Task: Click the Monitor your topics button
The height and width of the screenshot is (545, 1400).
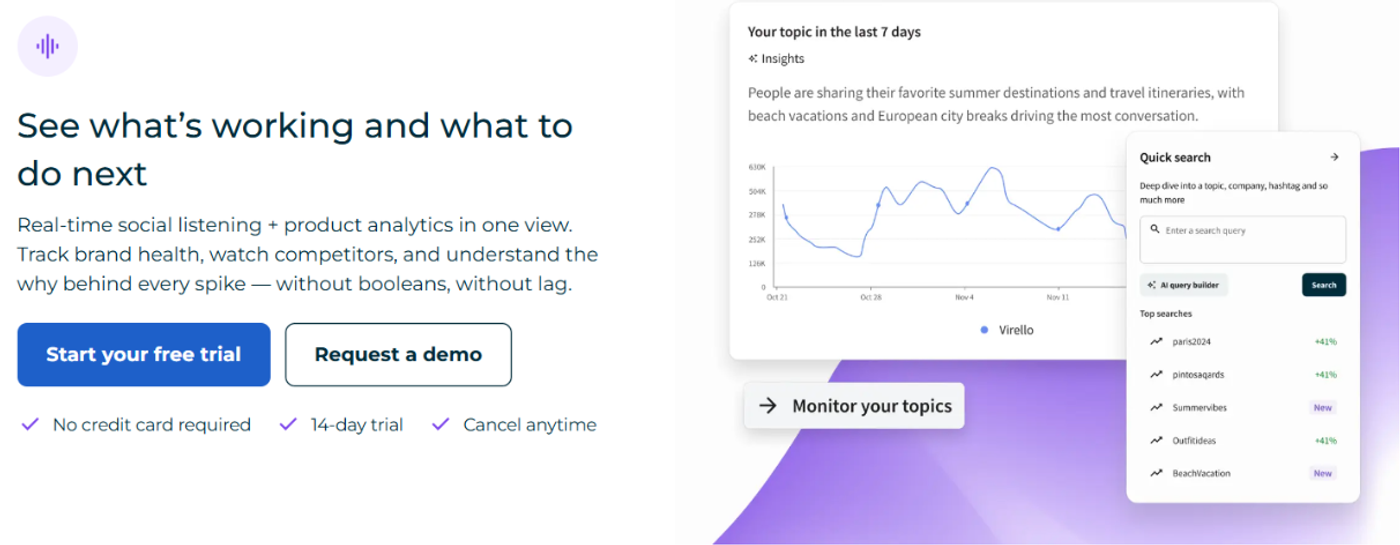Action: pyautogui.click(x=854, y=406)
